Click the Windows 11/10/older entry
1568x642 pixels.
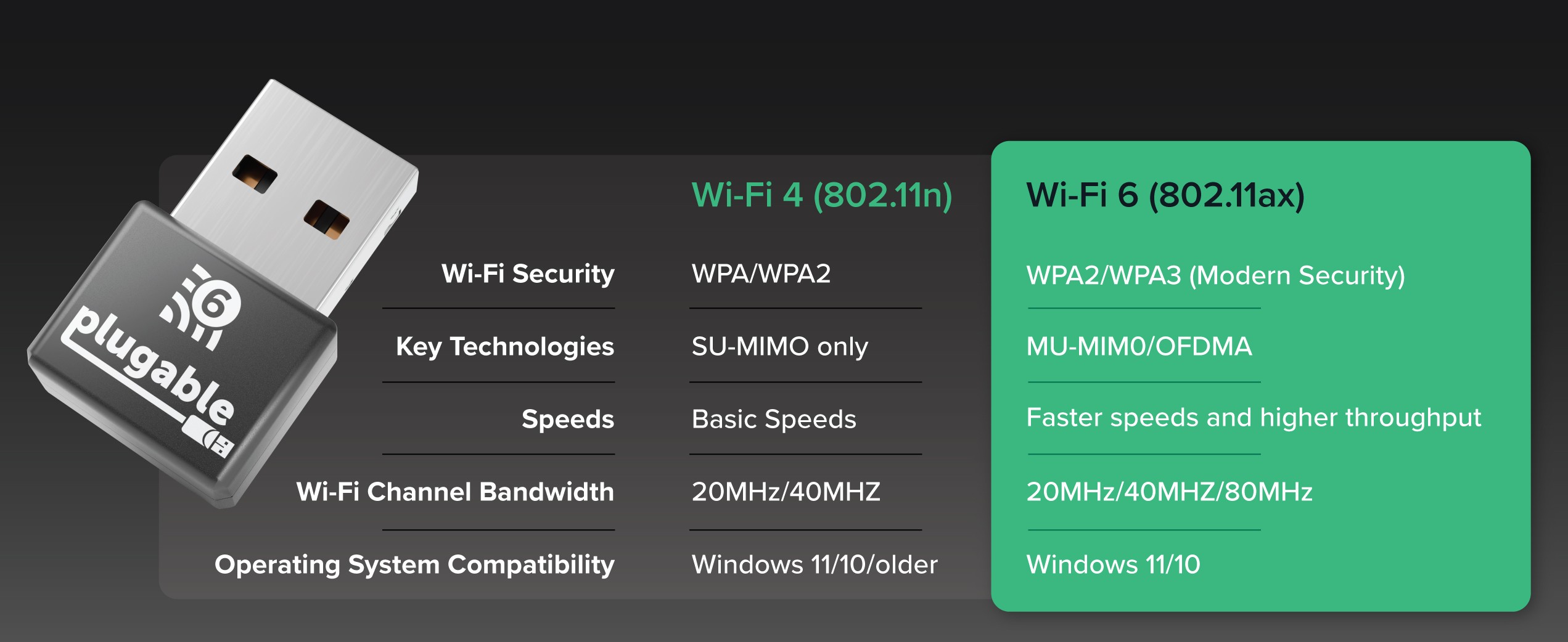pyautogui.click(x=815, y=564)
